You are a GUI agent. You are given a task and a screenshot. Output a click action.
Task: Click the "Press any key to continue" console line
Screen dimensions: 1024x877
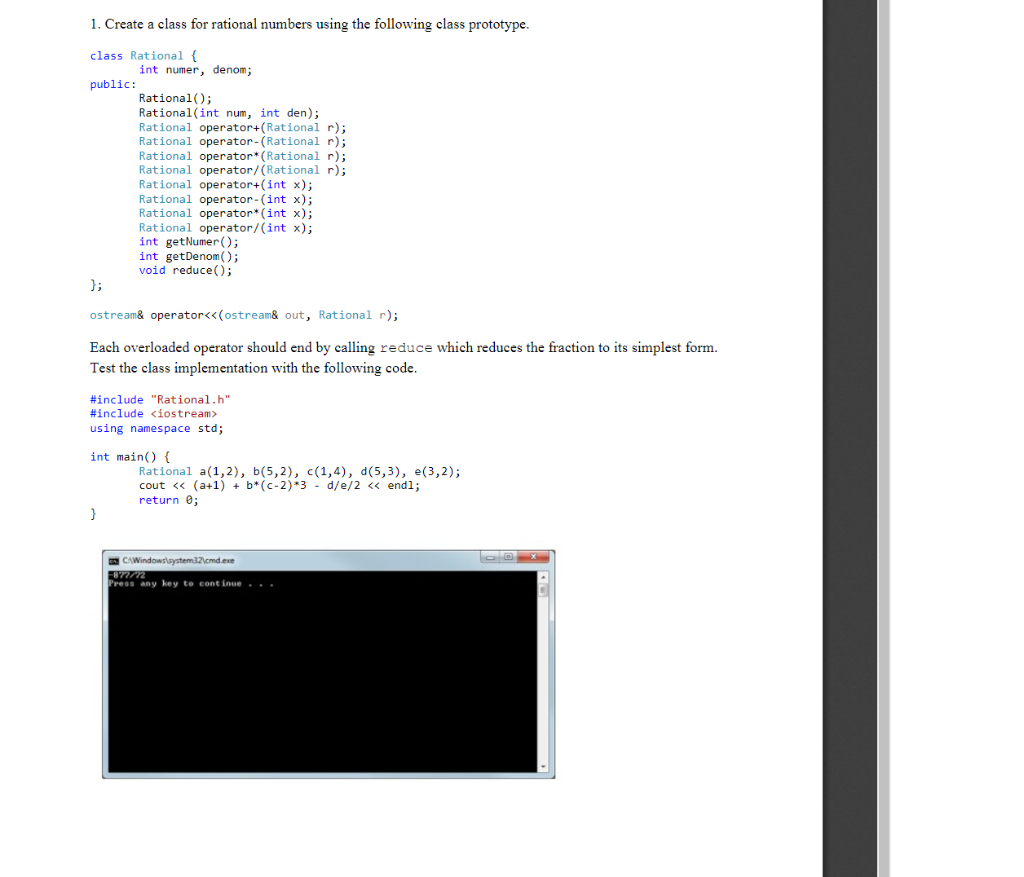(191, 584)
